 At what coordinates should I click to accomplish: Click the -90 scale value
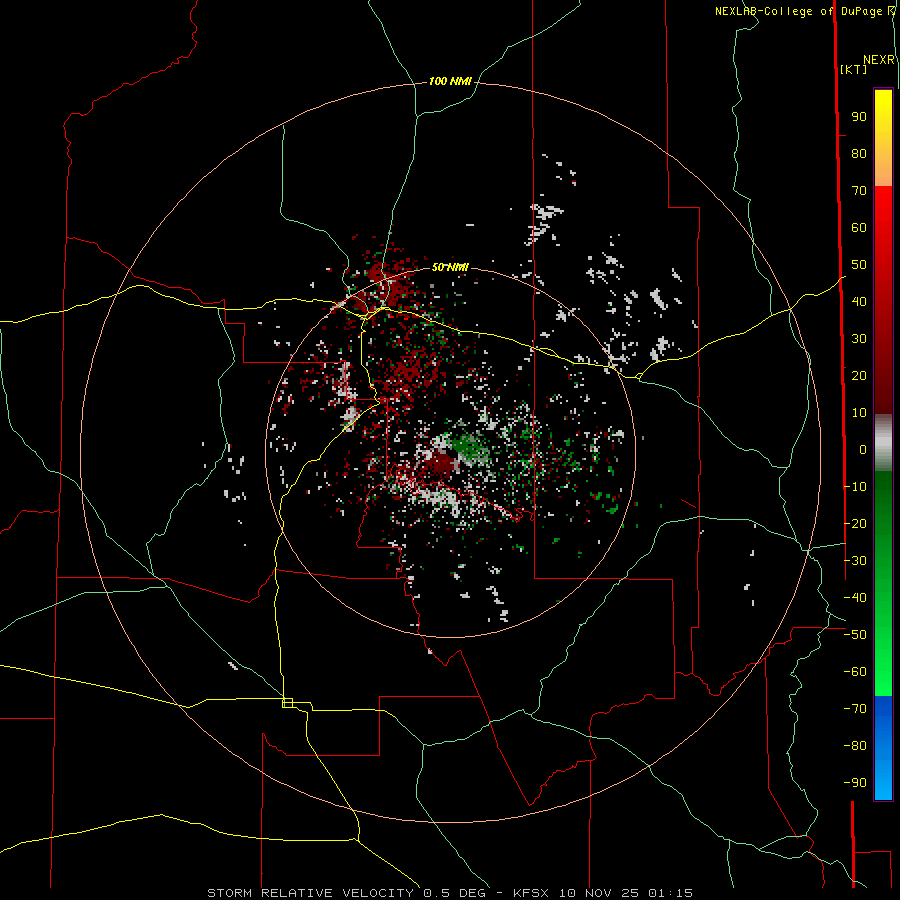tap(855, 783)
